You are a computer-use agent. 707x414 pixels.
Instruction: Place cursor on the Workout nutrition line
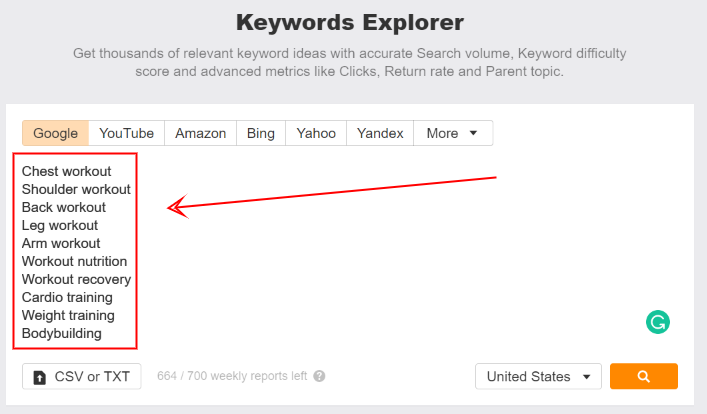click(74, 261)
